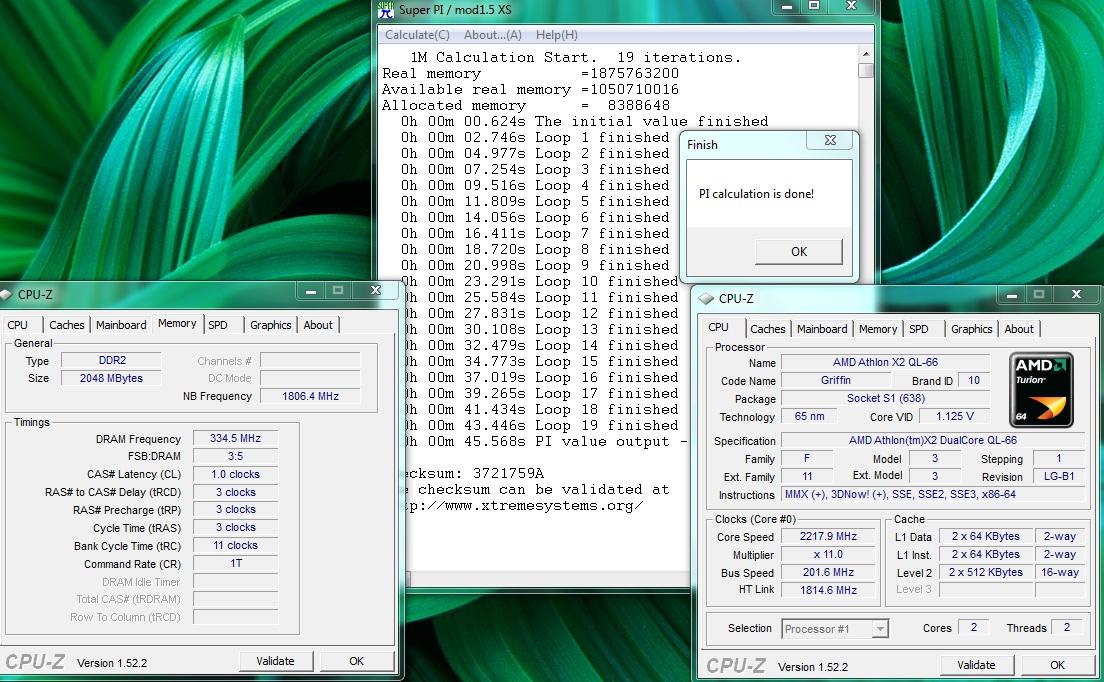Open Graphics tab in right CPU-Z
The height and width of the screenshot is (682, 1104).
pyautogui.click(x=971, y=329)
